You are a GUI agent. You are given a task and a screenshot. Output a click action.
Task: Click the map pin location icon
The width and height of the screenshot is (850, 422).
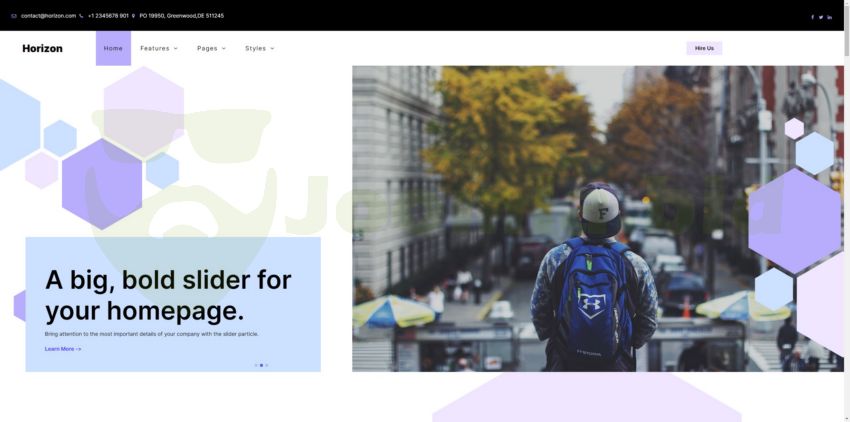(x=133, y=16)
